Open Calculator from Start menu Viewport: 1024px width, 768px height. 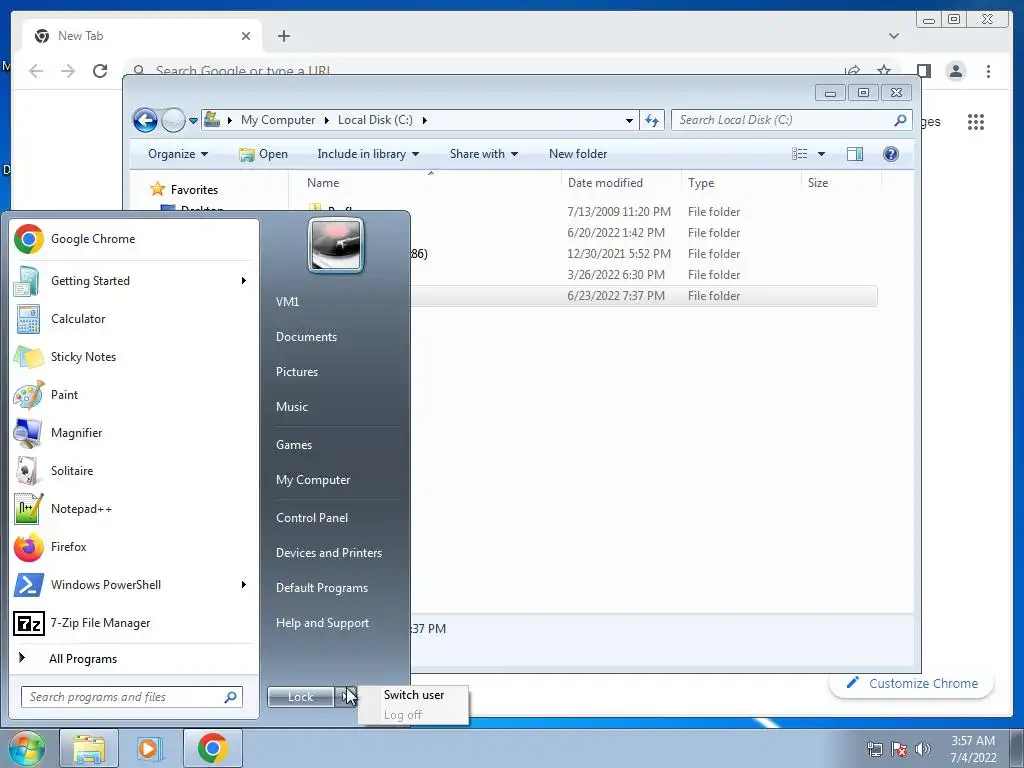pyautogui.click(x=134, y=319)
